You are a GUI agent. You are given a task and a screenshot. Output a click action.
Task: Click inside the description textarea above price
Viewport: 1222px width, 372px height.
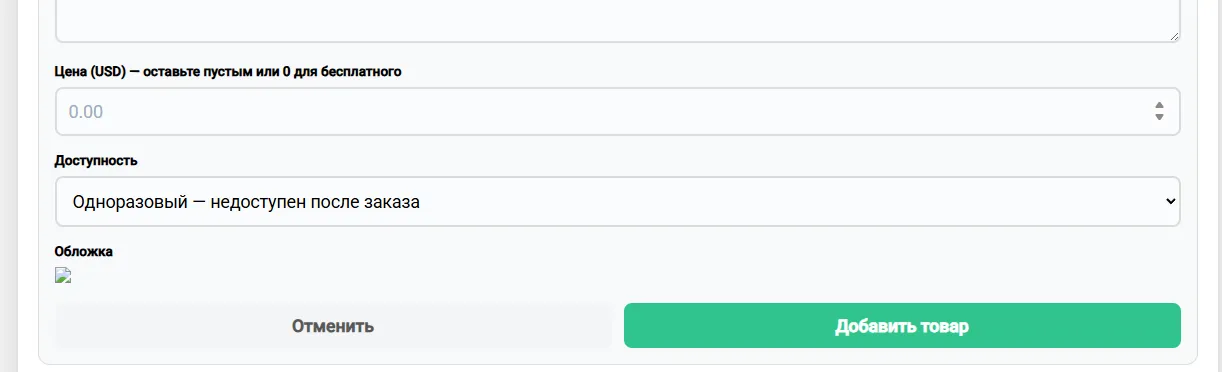click(x=618, y=20)
